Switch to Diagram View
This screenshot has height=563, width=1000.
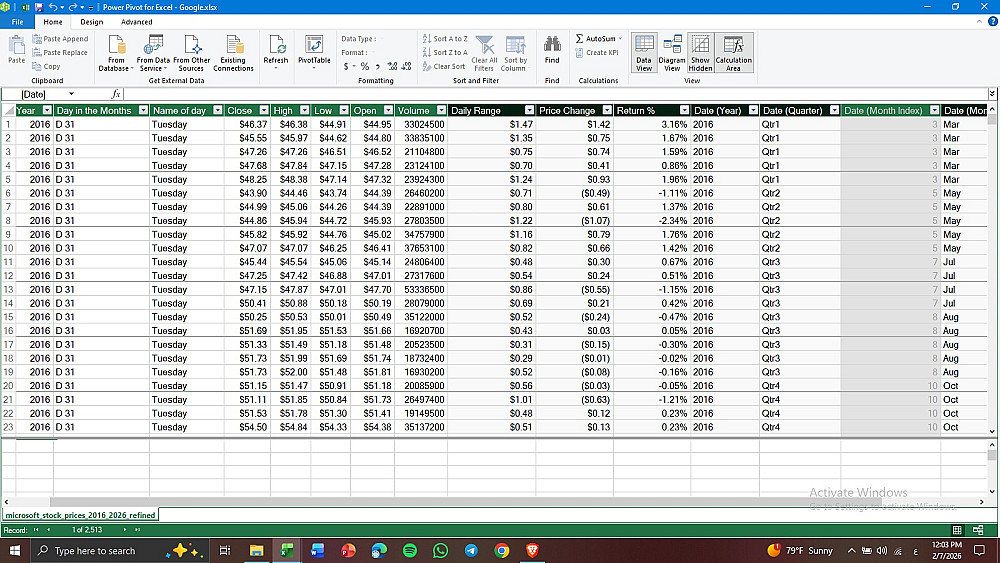tap(672, 53)
